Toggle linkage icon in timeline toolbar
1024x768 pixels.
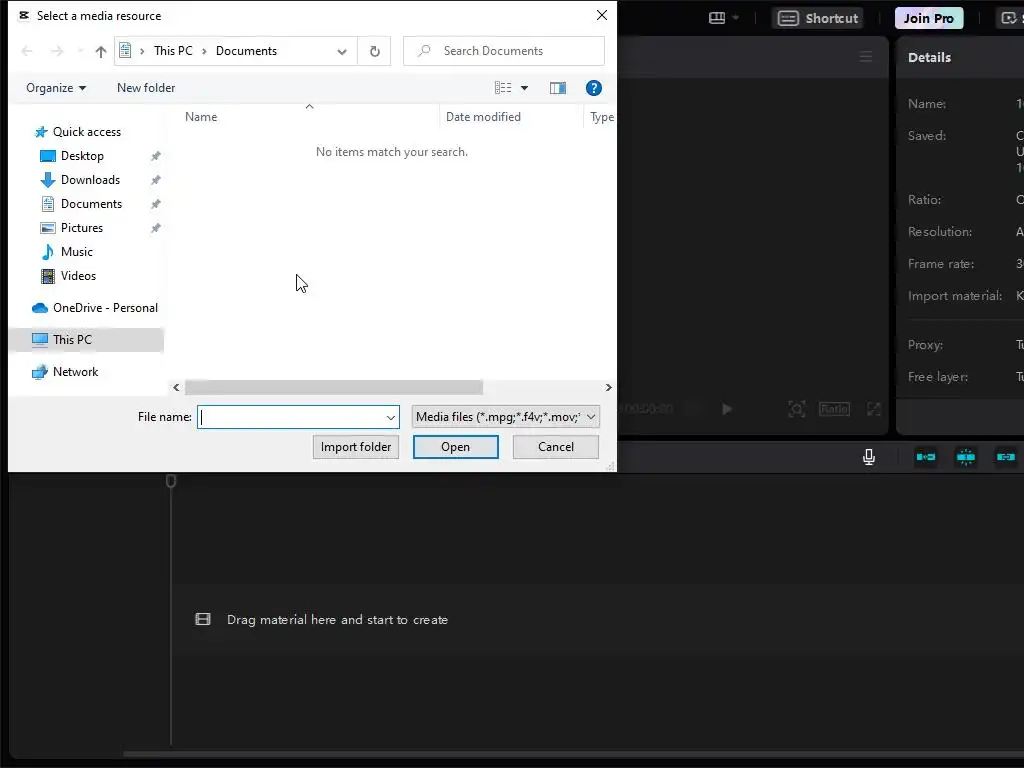click(1006, 457)
